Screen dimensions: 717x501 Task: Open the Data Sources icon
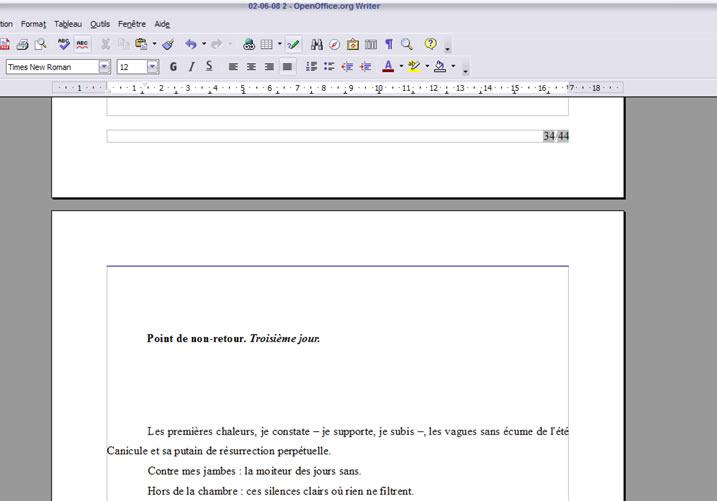point(371,44)
